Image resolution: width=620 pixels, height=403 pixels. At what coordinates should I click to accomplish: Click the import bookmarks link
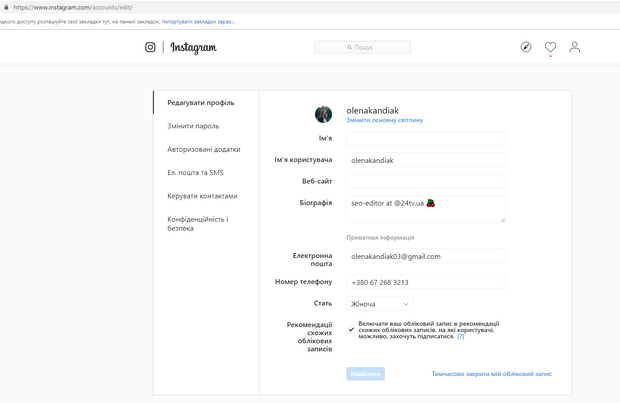pyautogui.click(x=198, y=22)
